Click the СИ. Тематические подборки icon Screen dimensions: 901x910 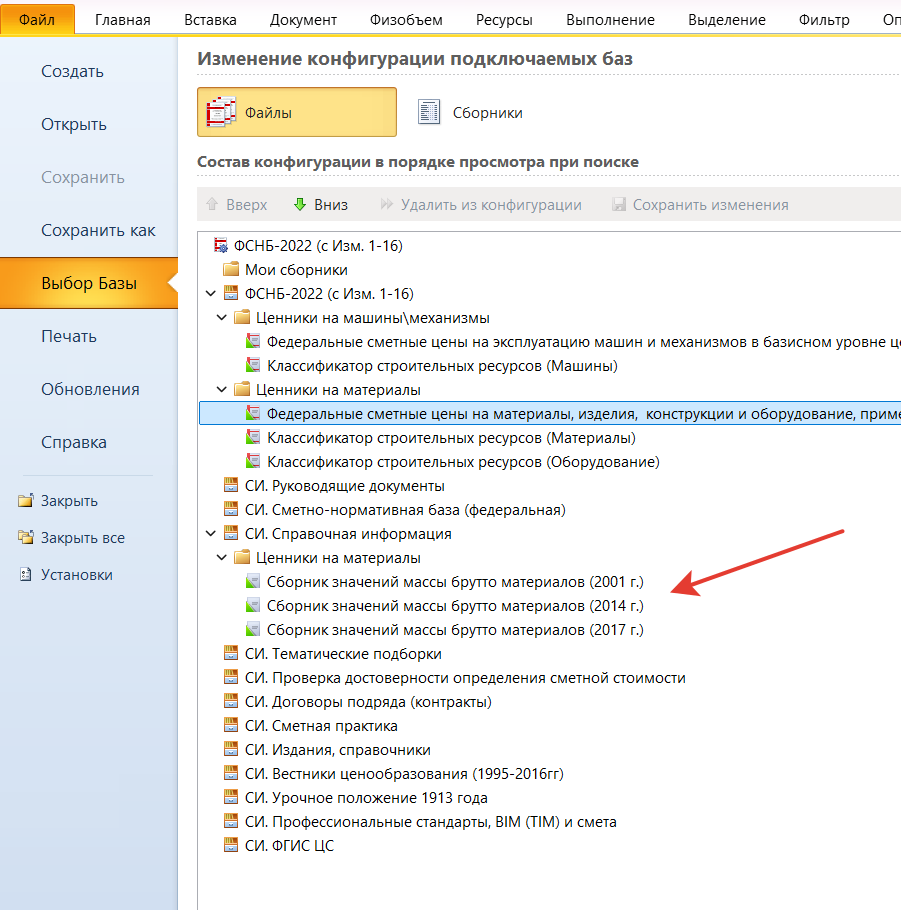pyautogui.click(x=231, y=653)
